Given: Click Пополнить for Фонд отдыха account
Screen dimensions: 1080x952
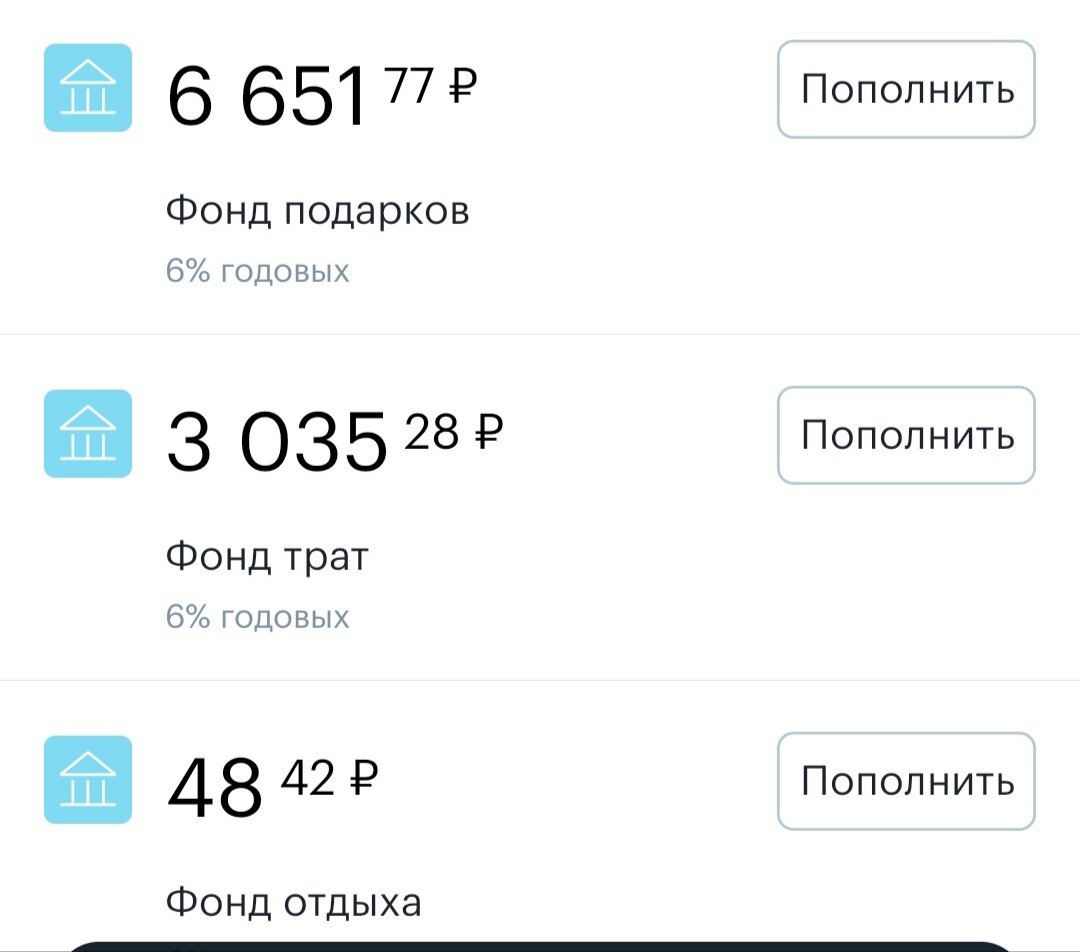Looking at the screenshot, I should 906,781.
